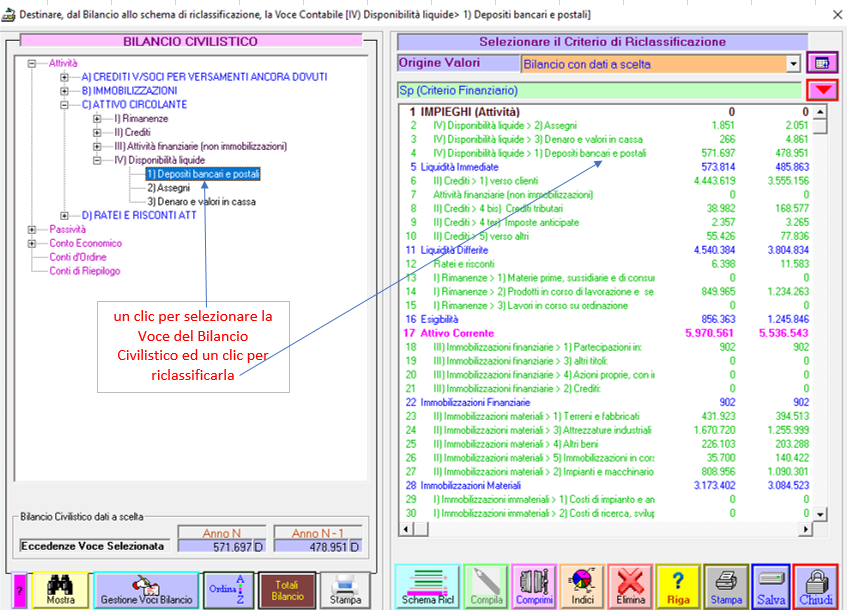Expand B) IMMOBILIZZAZIONI node
The width and height of the screenshot is (847, 610).
tap(64, 91)
